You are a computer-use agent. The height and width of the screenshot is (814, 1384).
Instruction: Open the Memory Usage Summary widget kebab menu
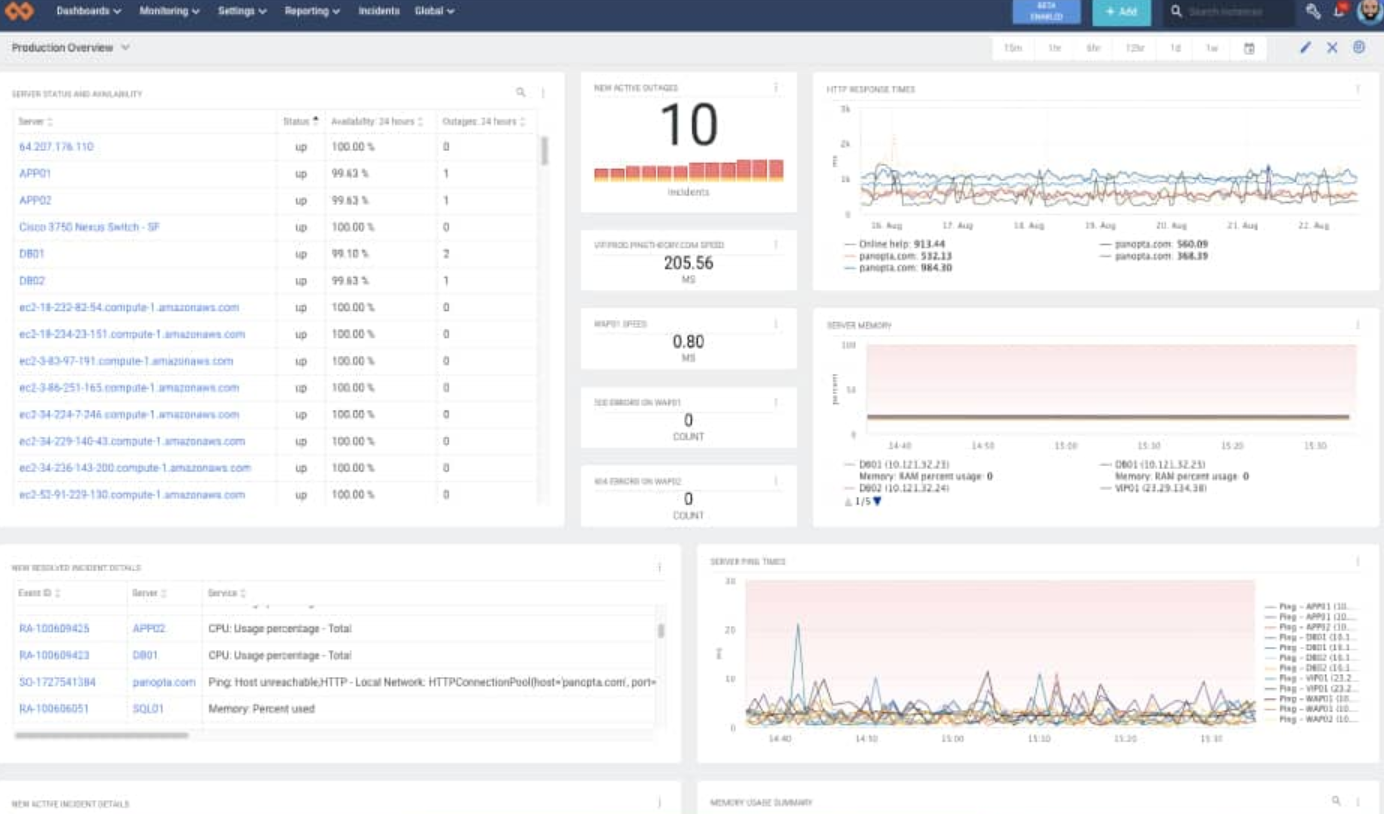(x=1358, y=802)
